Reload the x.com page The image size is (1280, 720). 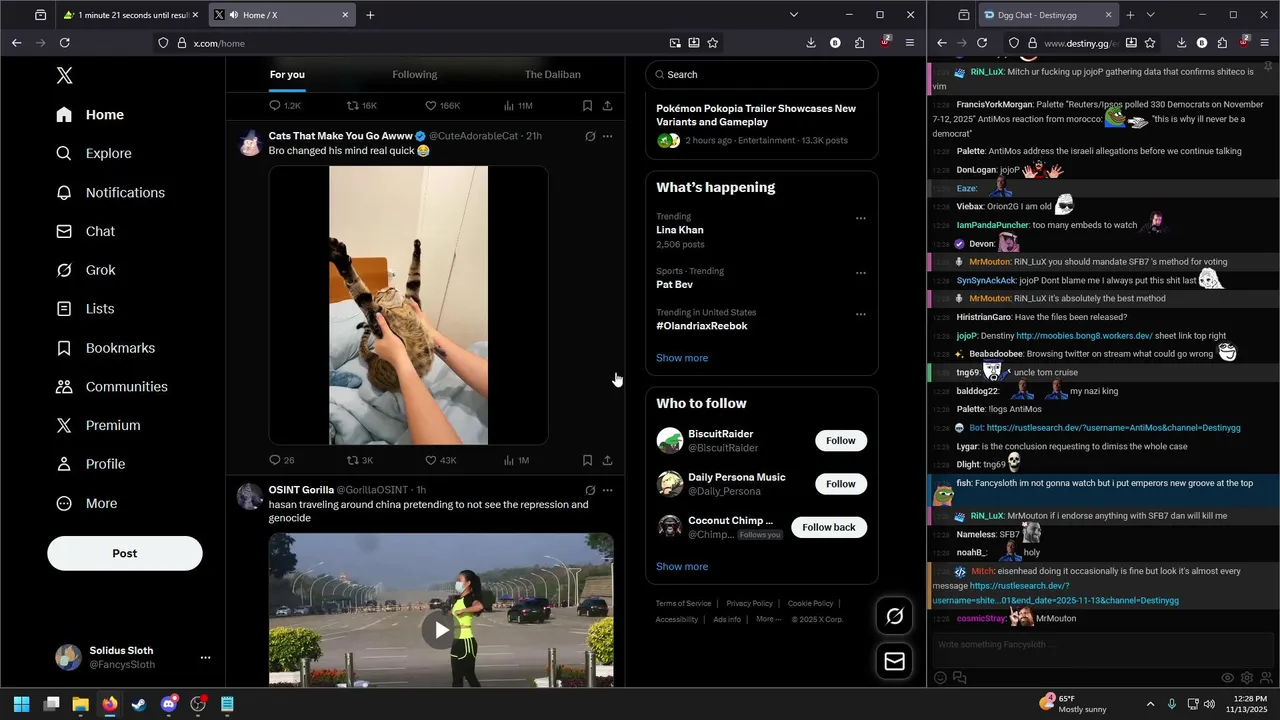(x=65, y=43)
